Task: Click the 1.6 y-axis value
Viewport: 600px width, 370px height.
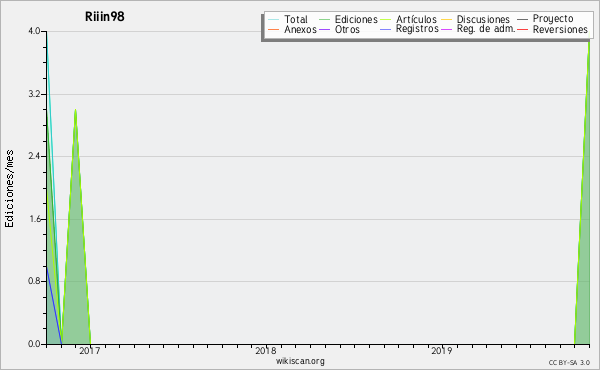Action: [x=34, y=219]
